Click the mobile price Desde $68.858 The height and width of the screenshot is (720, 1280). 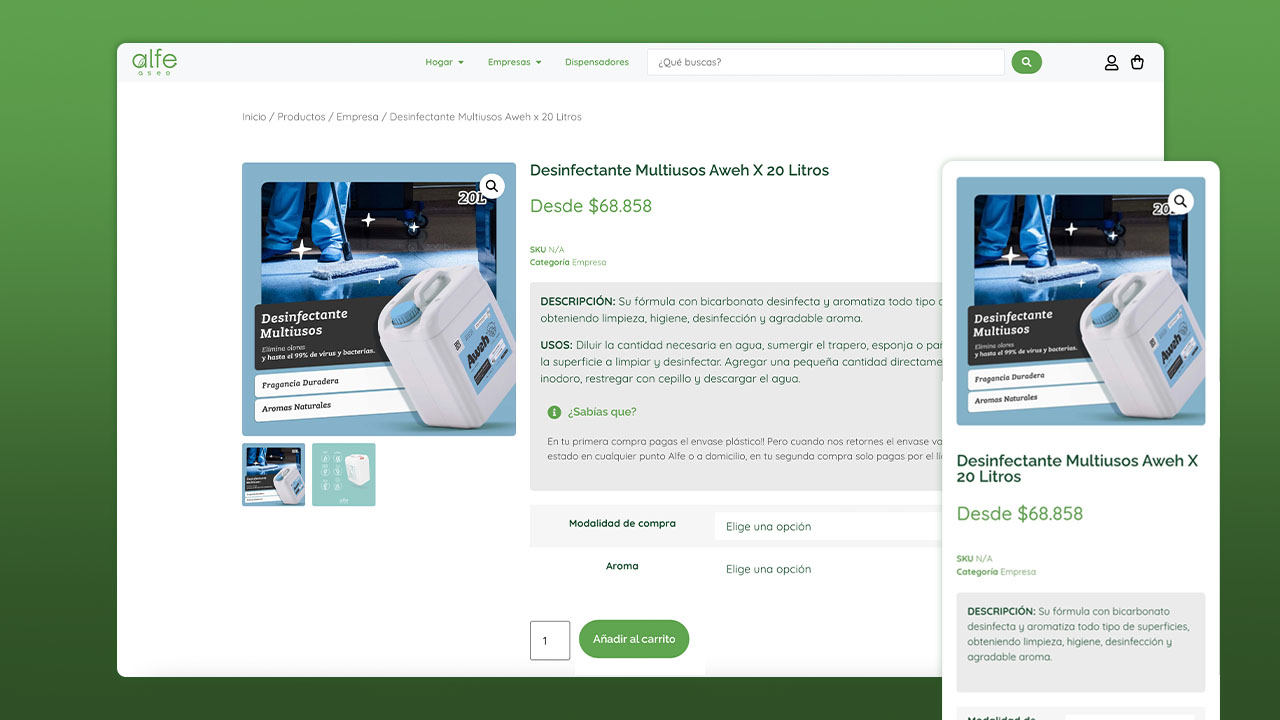(1020, 513)
